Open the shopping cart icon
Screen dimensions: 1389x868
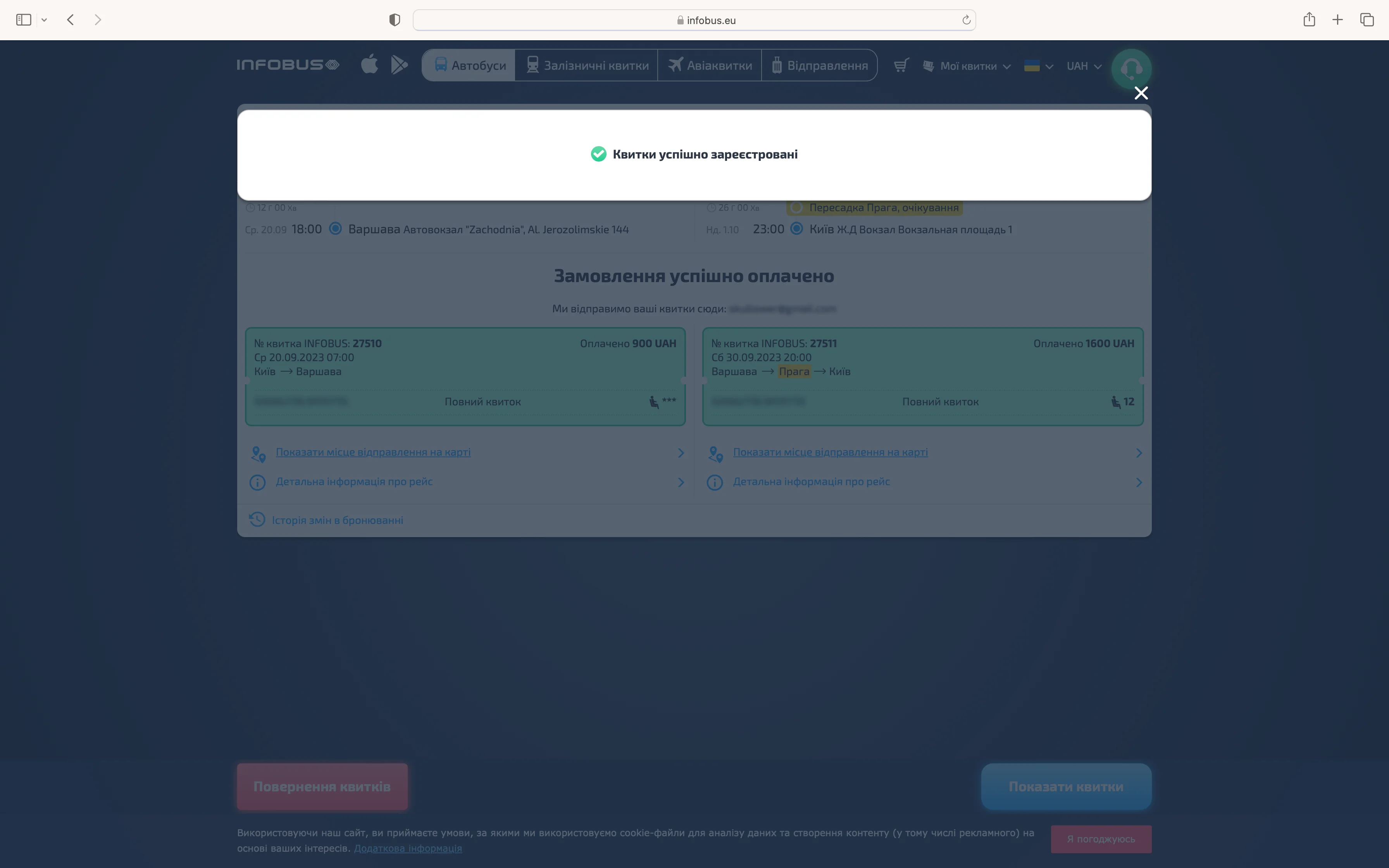click(x=901, y=65)
